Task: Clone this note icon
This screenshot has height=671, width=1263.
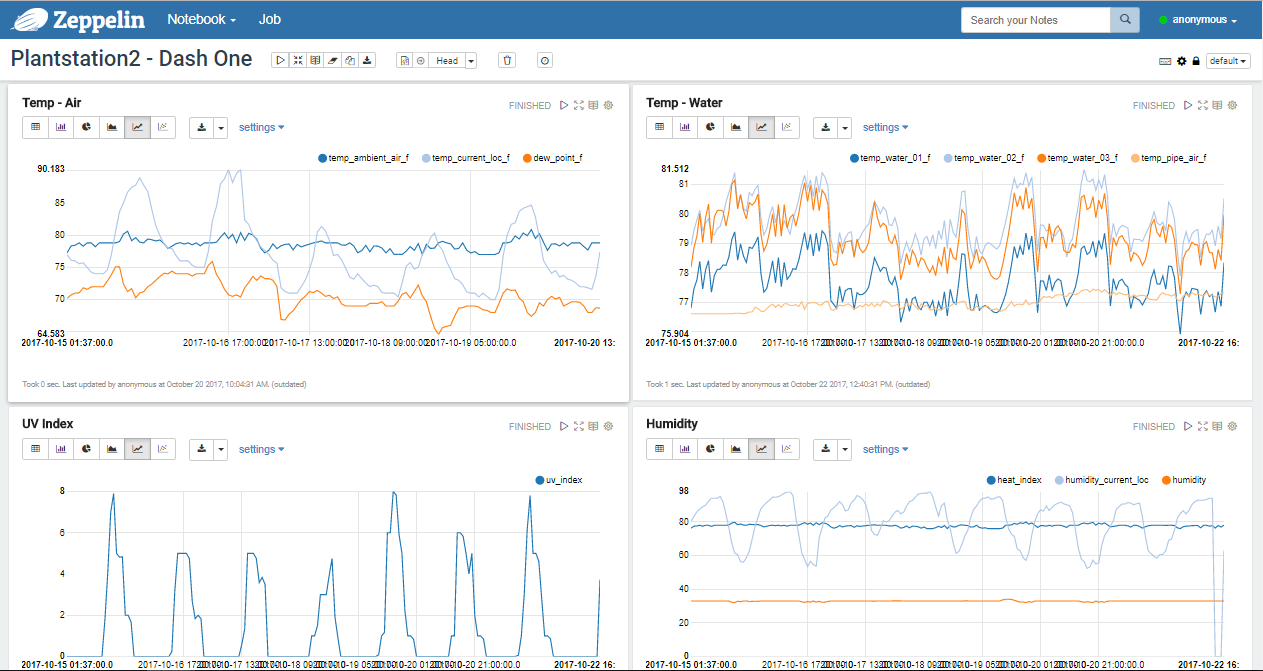Action: tap(350, 61)
